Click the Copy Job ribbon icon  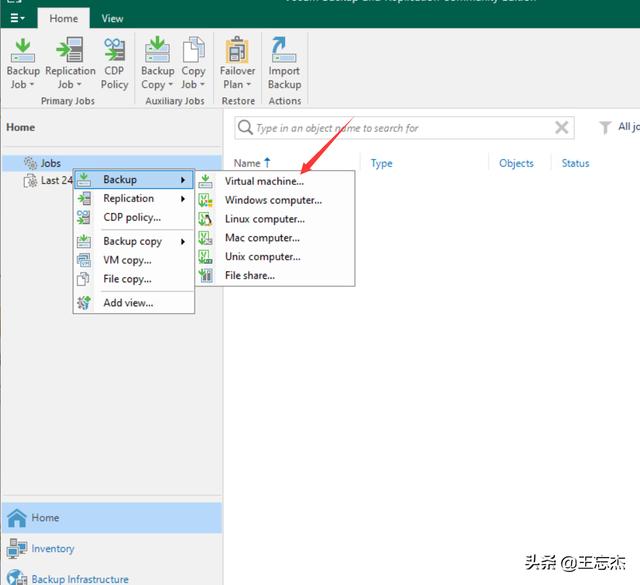[193, 50]
